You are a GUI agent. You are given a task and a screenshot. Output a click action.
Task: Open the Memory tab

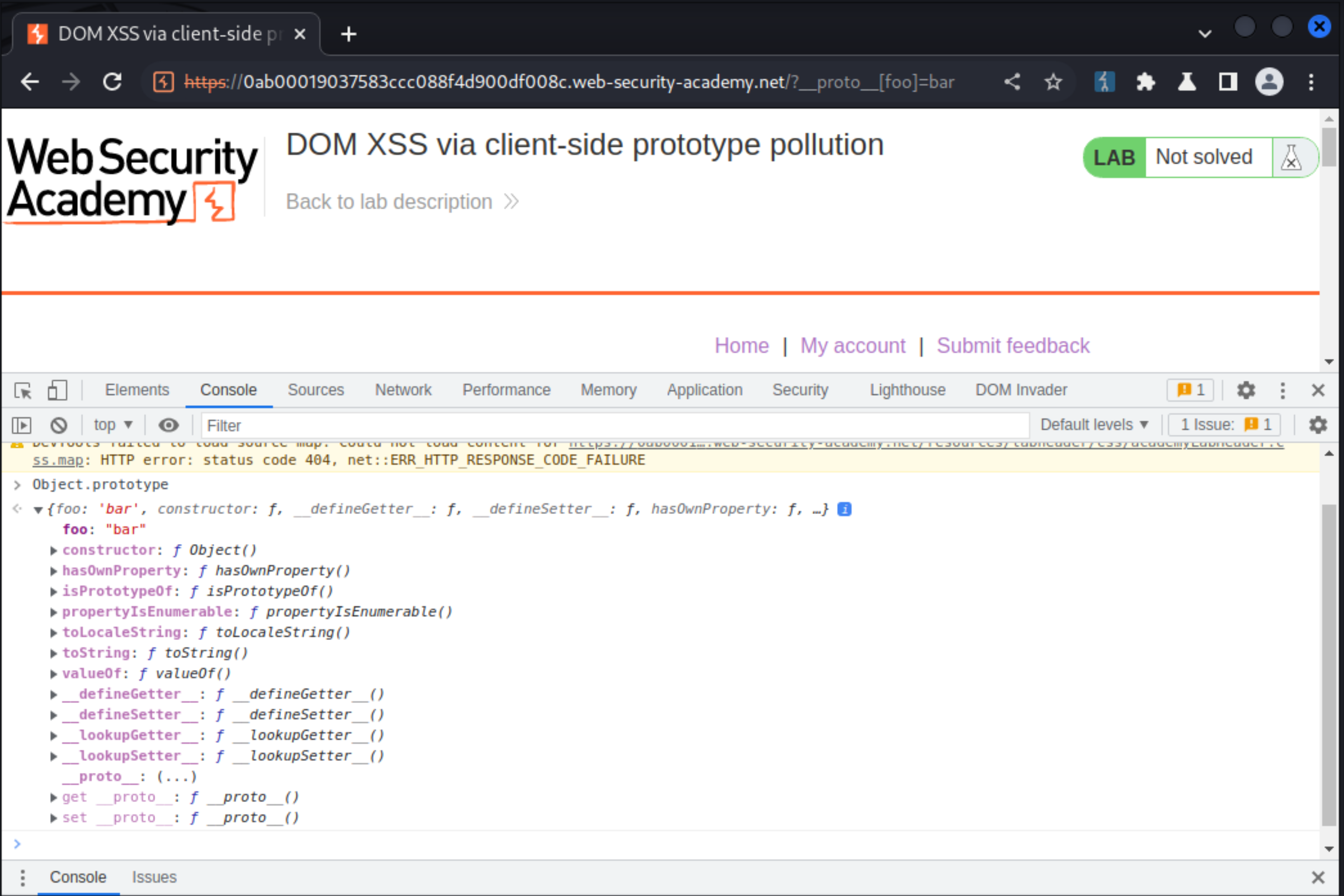tap(608, 390)
